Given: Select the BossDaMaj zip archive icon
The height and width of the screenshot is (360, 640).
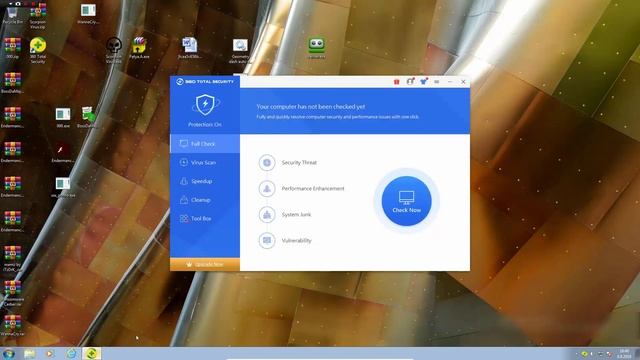Looking at the screenshot, I should point(13,82).
